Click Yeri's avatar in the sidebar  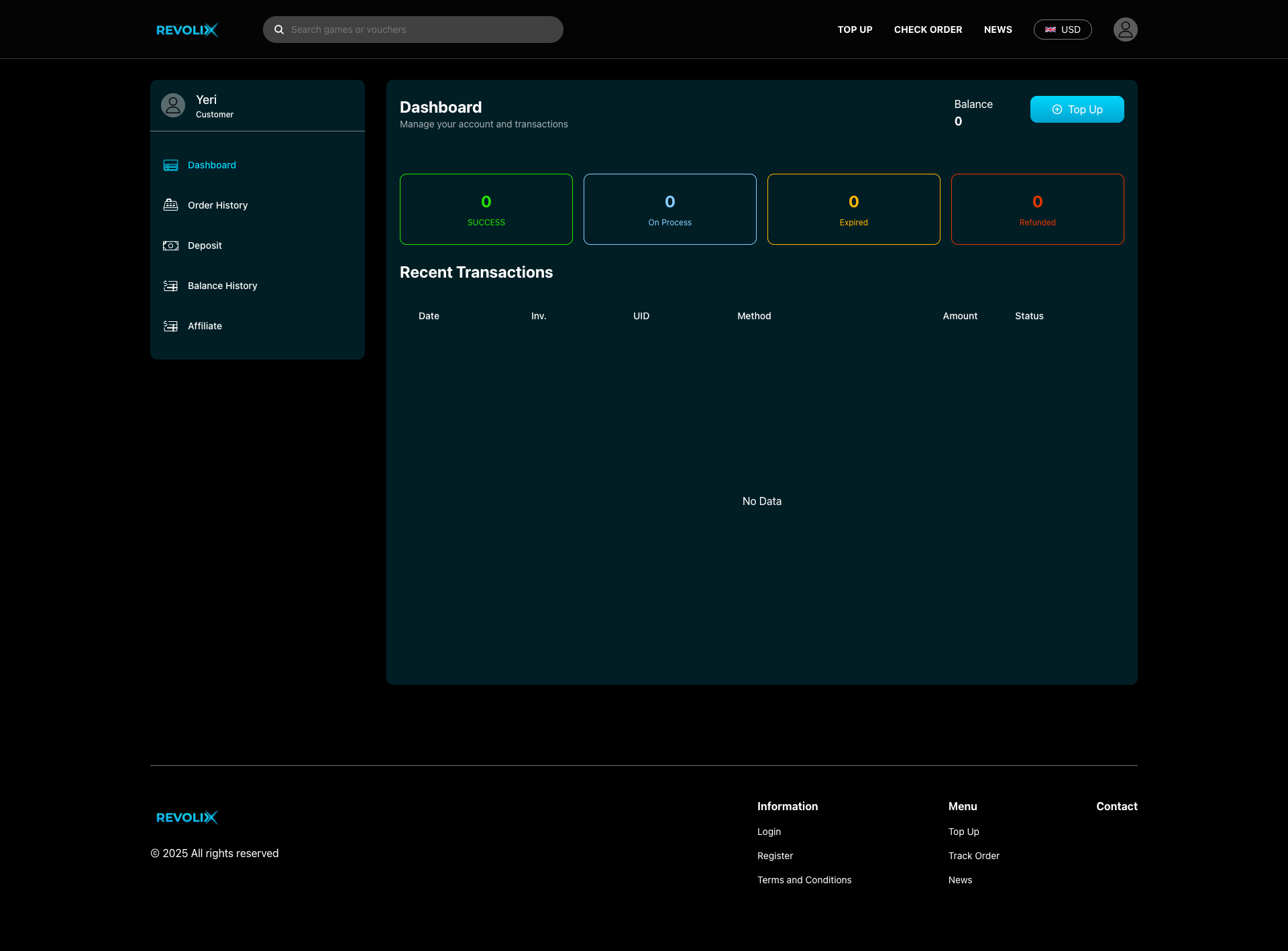173,105
